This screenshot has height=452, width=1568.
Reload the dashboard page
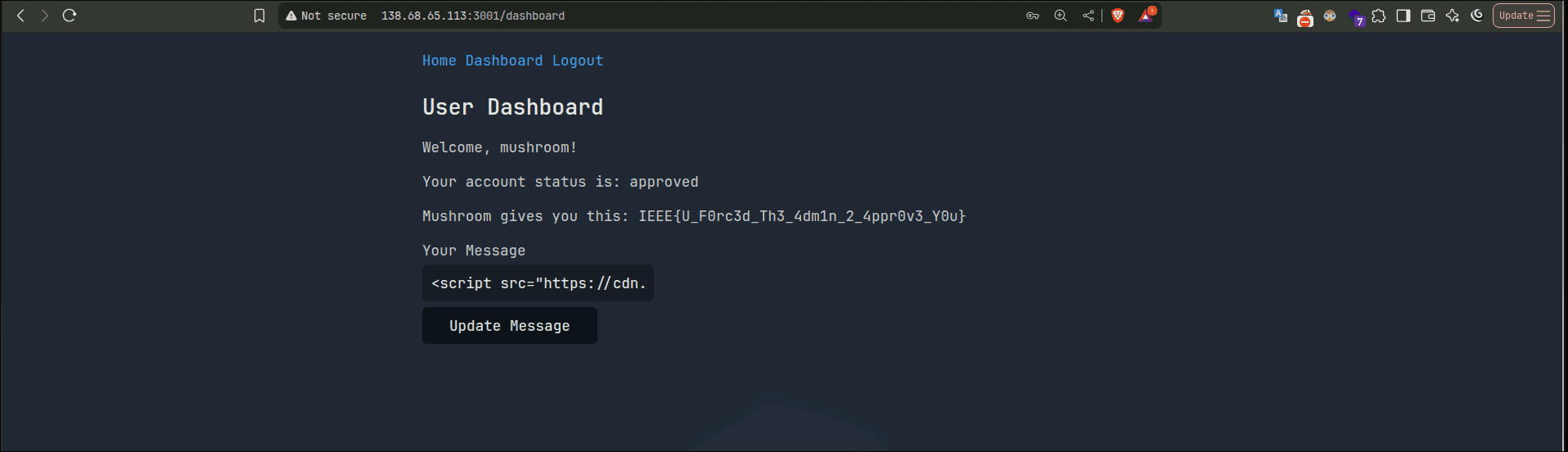(70, 16)
